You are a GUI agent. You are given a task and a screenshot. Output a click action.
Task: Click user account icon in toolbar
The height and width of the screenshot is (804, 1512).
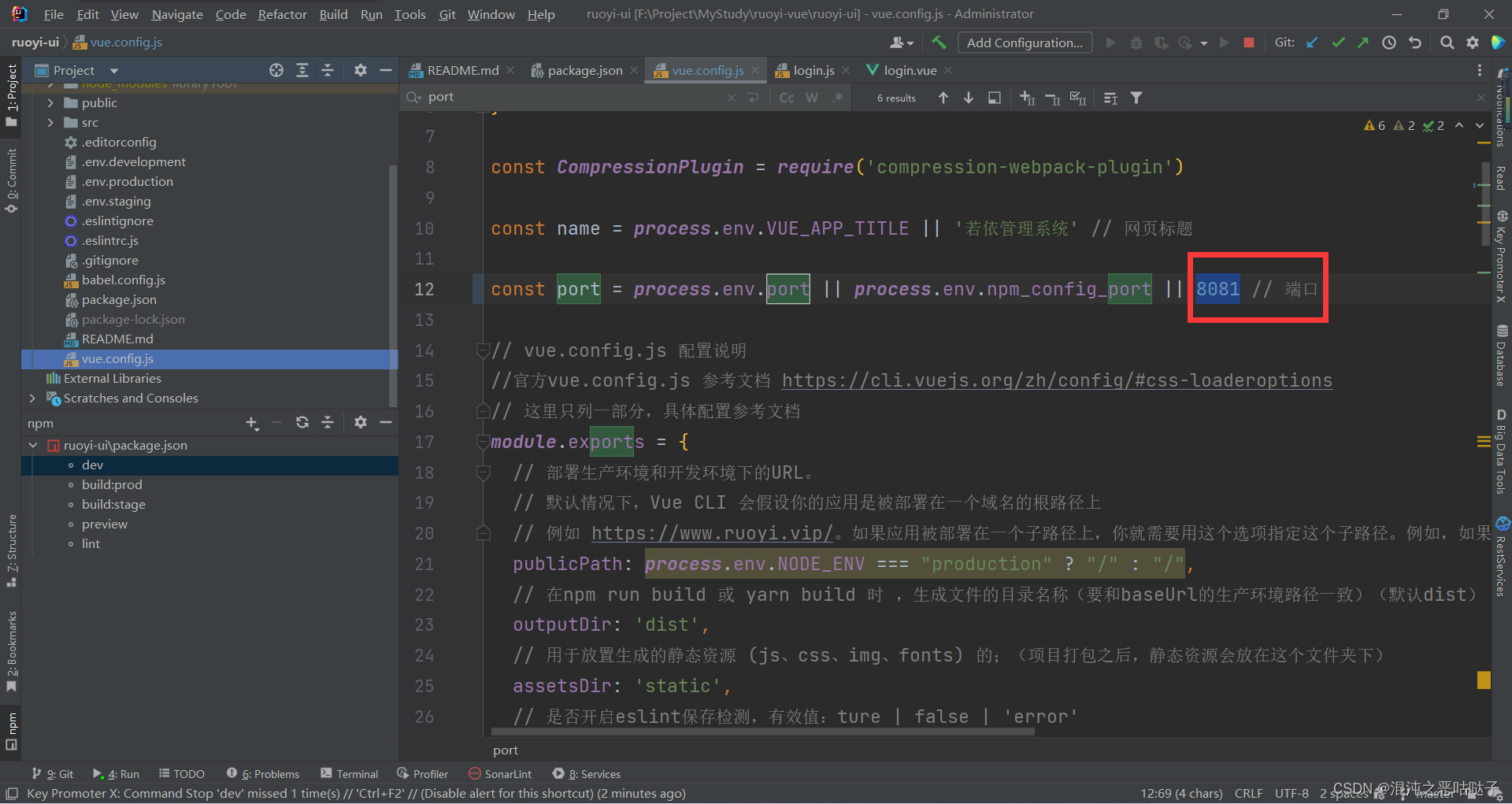[x=902, y=43]
